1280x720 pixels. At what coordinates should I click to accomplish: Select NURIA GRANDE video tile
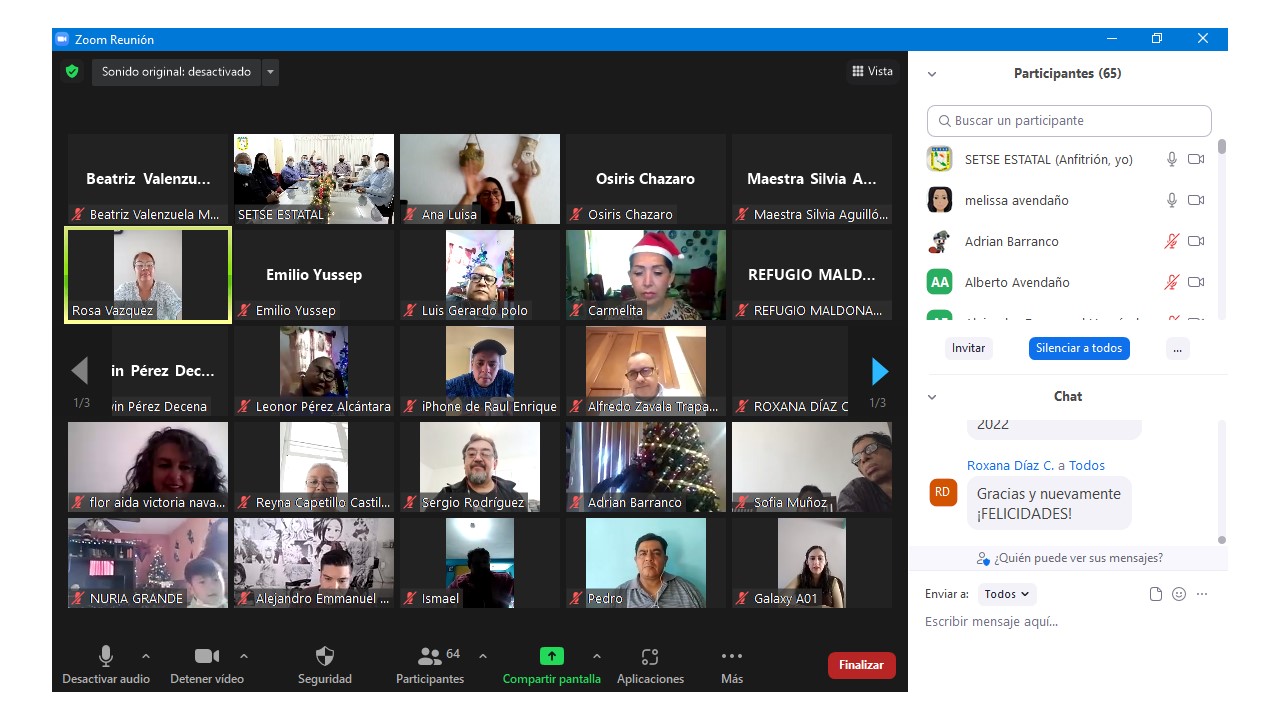coord(148,563)
